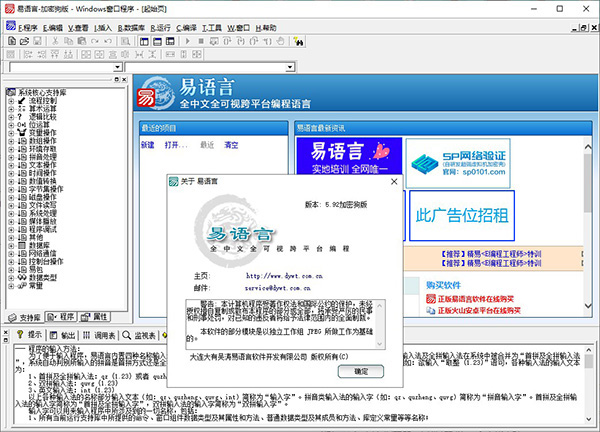
Task: Expand the 算术运算 tree node
Action: tap(11, 109)
